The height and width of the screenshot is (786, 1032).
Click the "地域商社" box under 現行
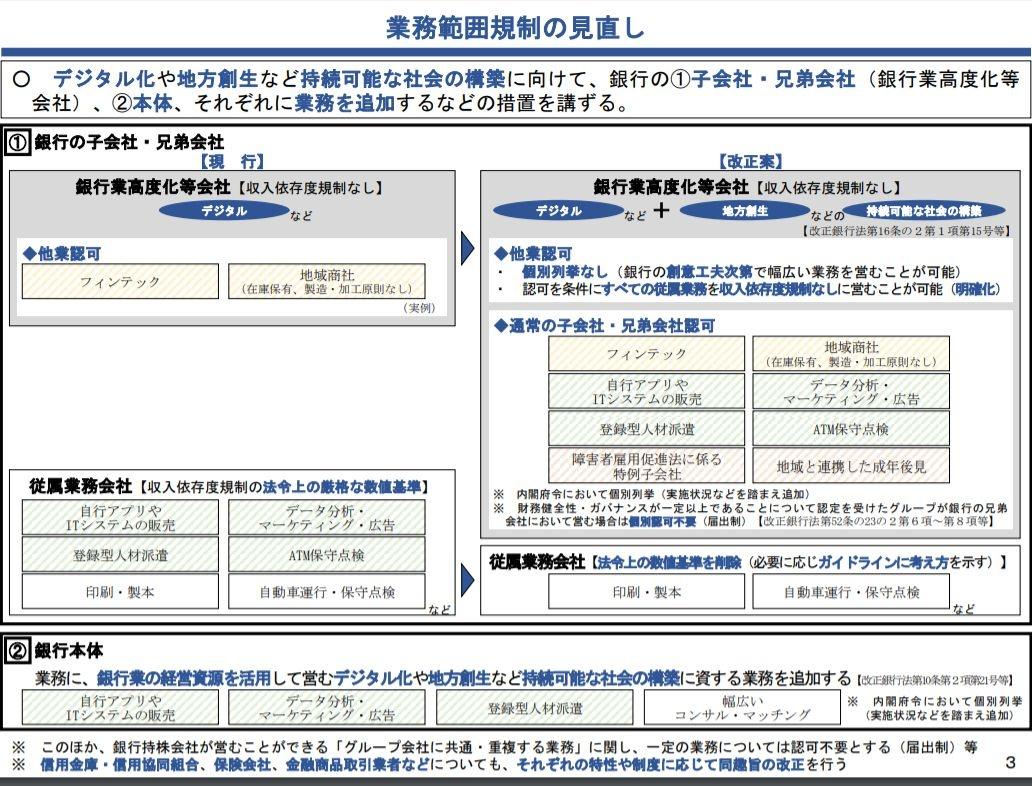coord(326,282)
